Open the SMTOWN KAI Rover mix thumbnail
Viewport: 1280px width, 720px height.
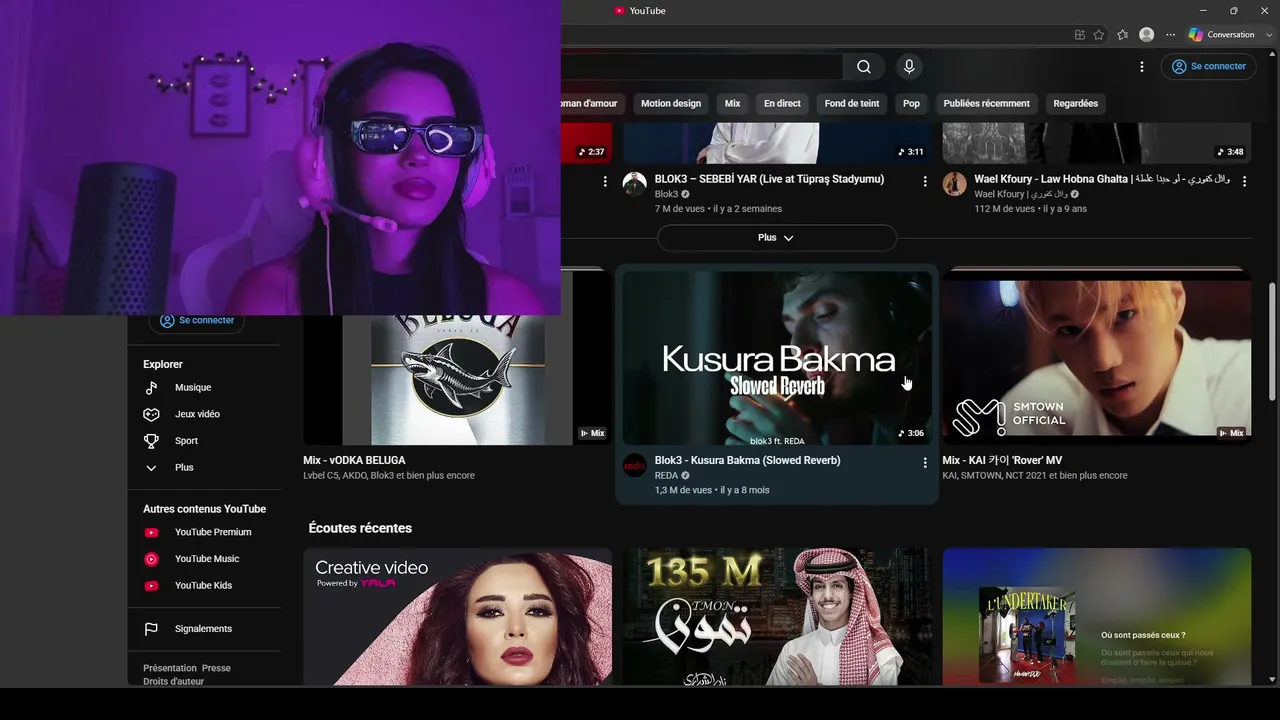pyautogui.click(x=1096, y=358)
